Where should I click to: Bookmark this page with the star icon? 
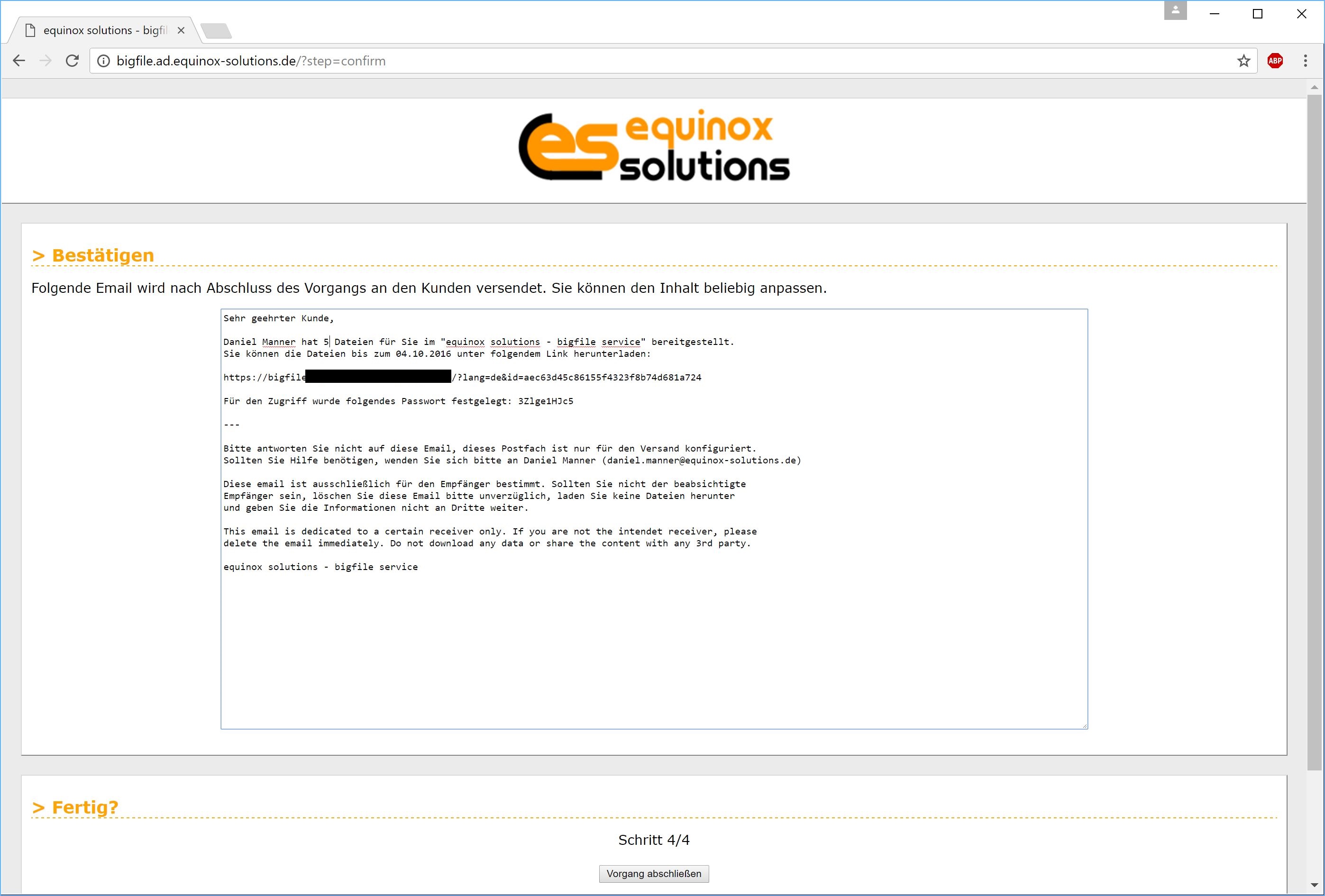coord(1243,61)
